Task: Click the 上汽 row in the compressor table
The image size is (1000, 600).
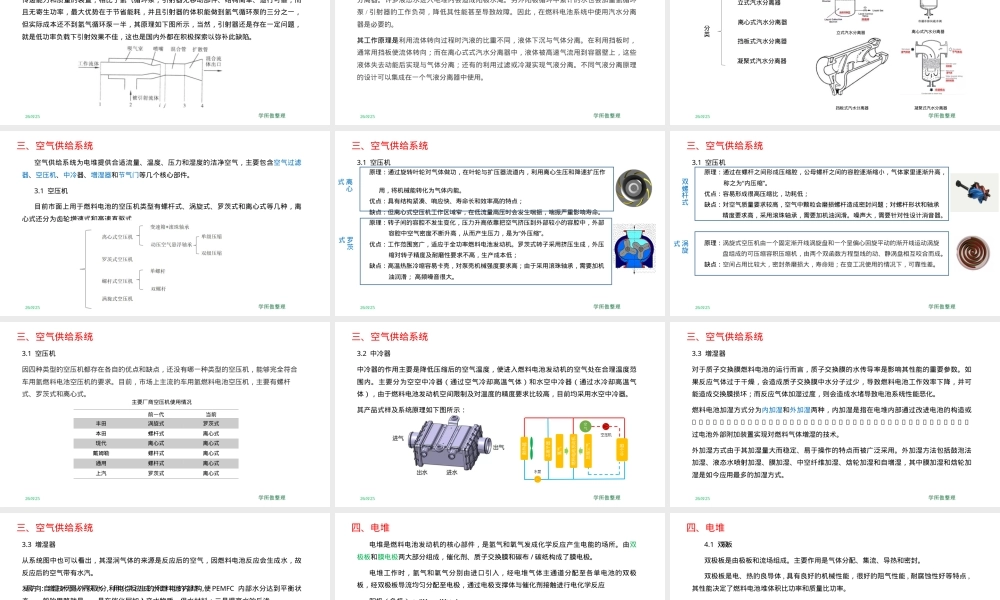Action: pyautogui.click(x=156, y=473)
